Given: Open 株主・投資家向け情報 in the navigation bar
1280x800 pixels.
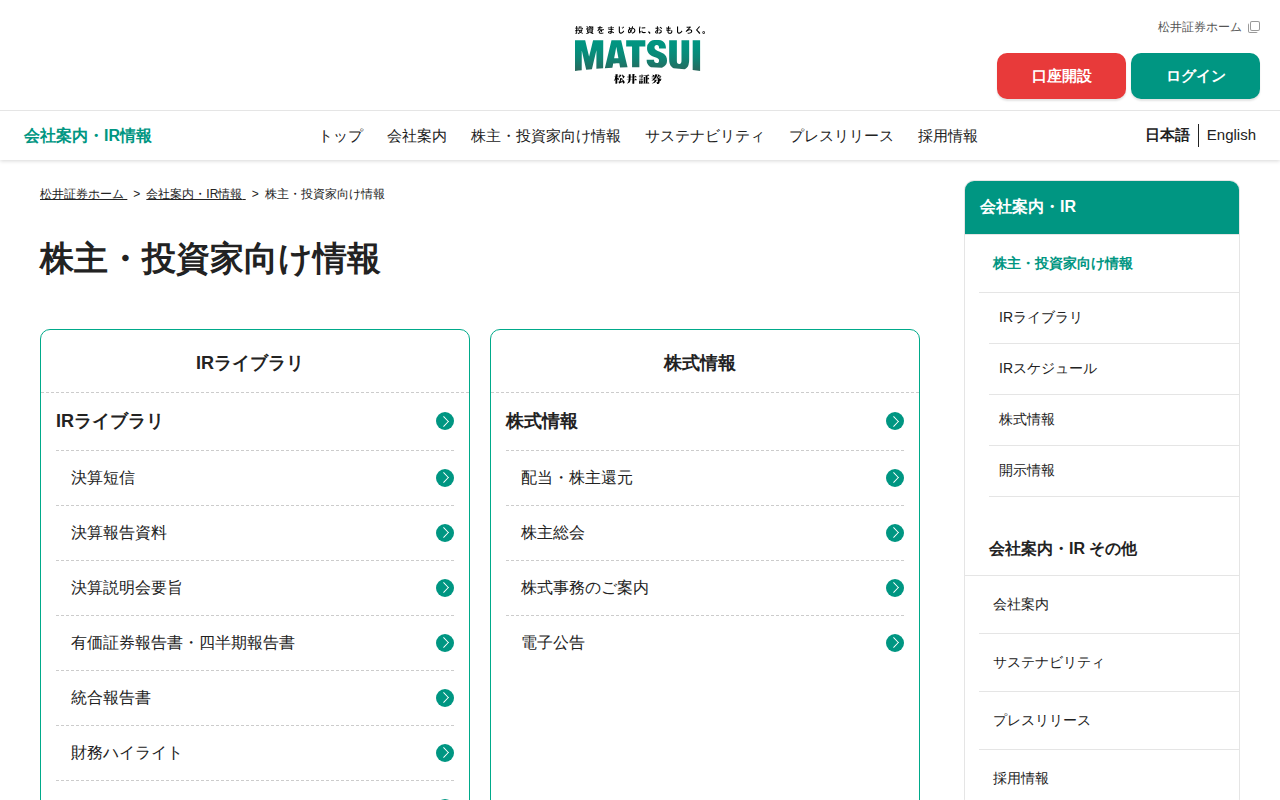Looking at the screenshot, I should click(546, 136).
